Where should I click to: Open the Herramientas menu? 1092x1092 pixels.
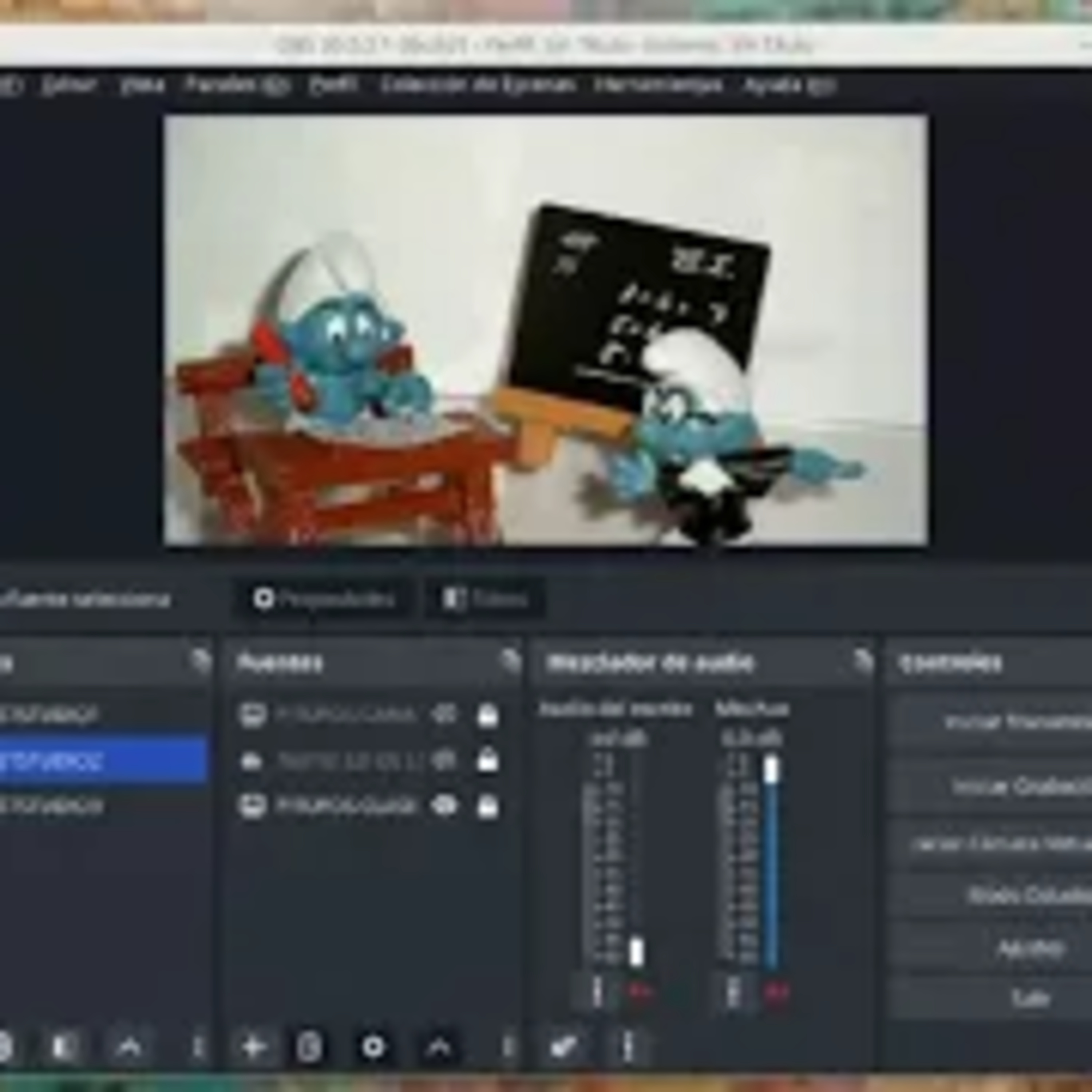tap(658, 85)
